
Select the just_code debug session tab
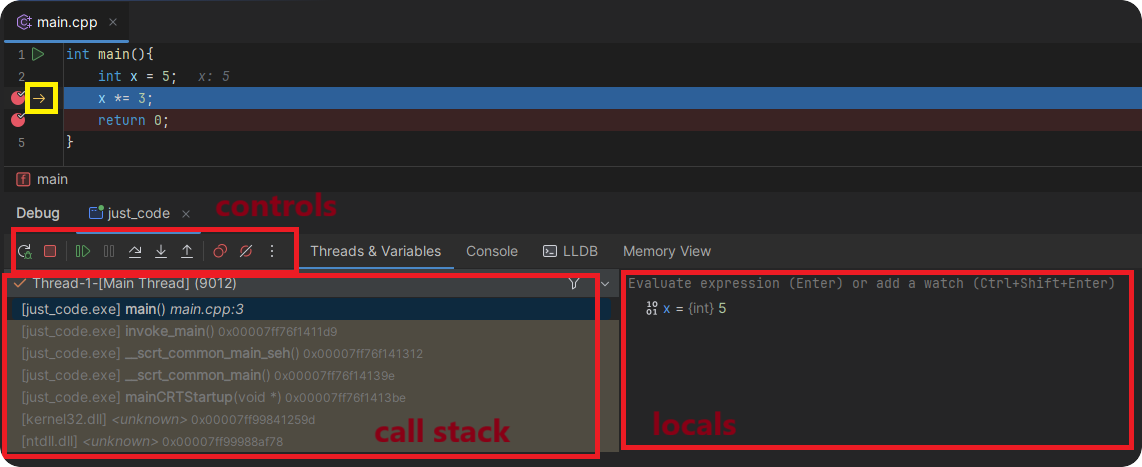[x=138, y=213]
